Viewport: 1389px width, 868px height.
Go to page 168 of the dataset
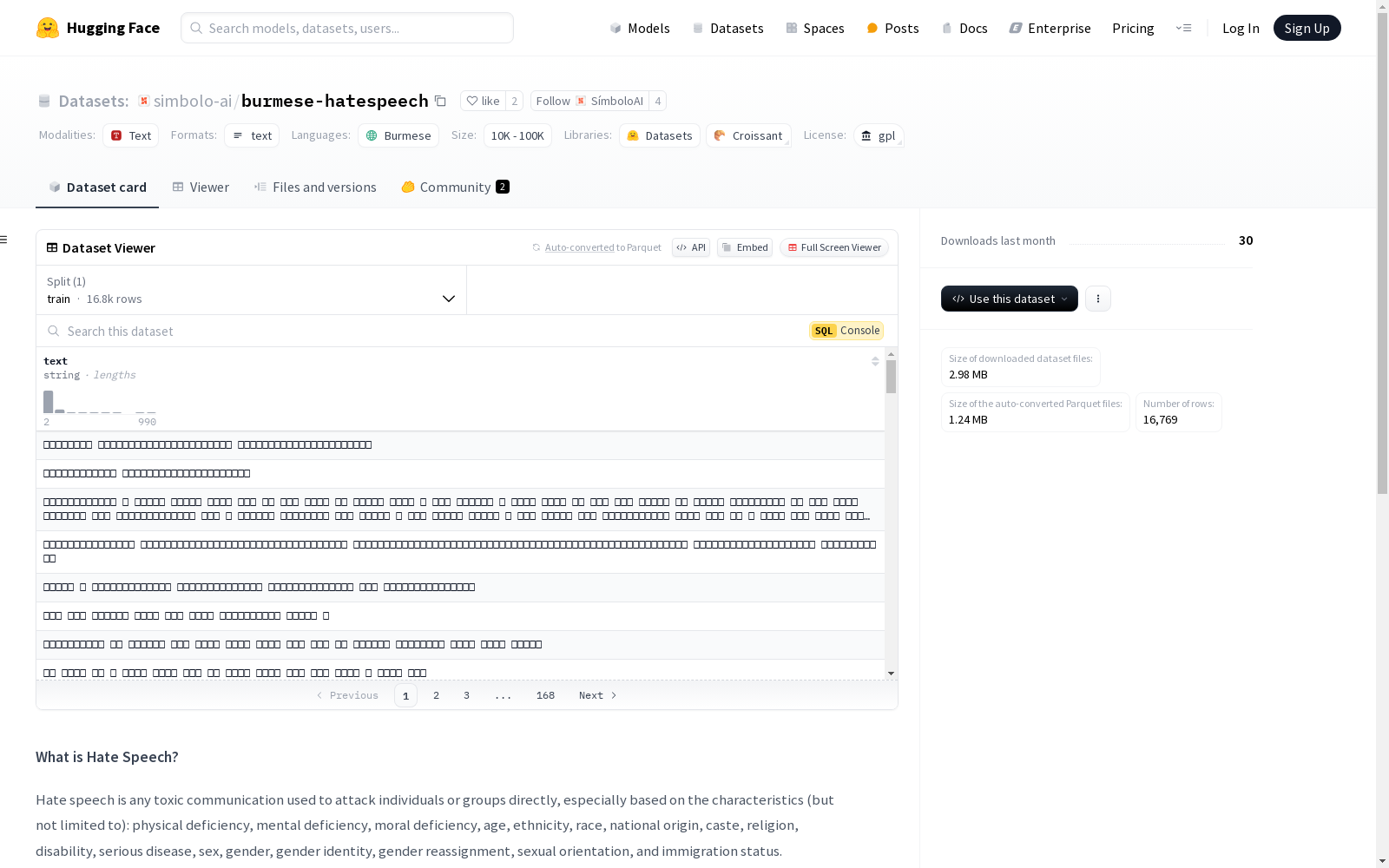click(x=545, y=695)
